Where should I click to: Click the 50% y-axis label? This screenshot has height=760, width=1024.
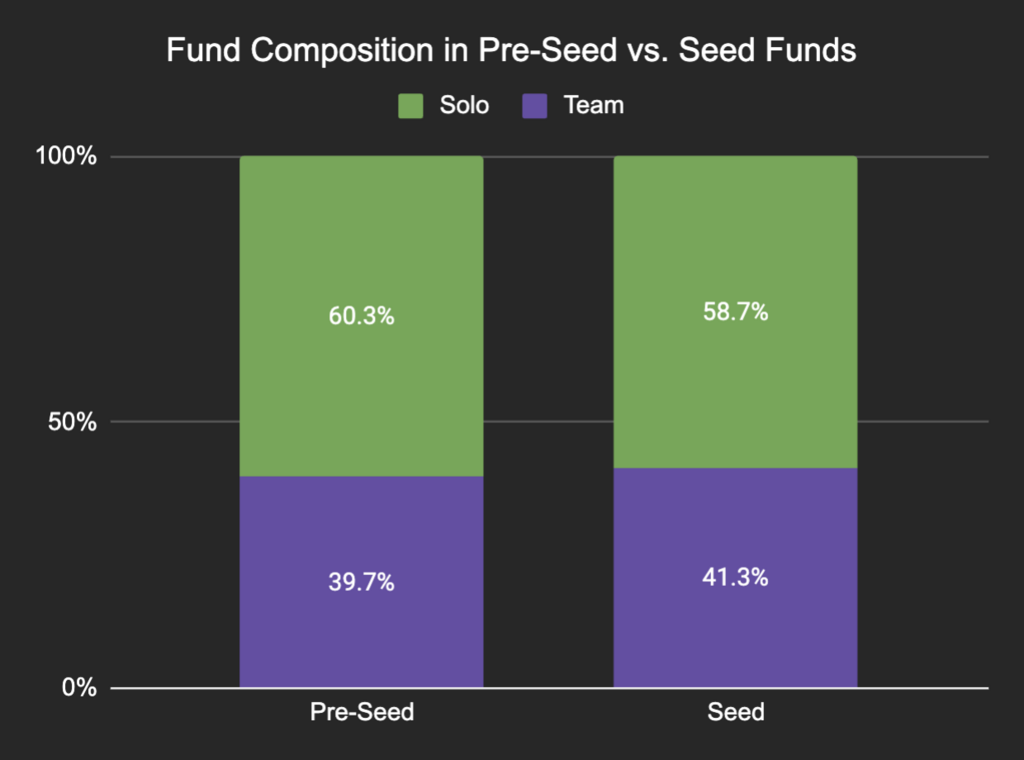coord(74,422)
